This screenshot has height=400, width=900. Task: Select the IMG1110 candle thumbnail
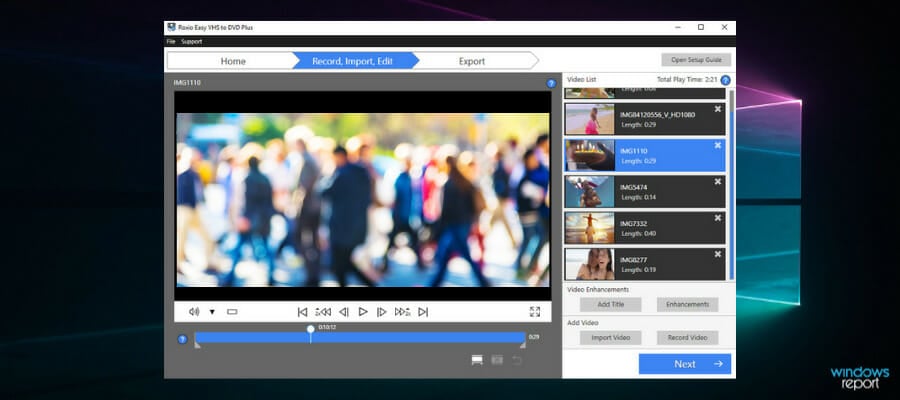(589, 156)
